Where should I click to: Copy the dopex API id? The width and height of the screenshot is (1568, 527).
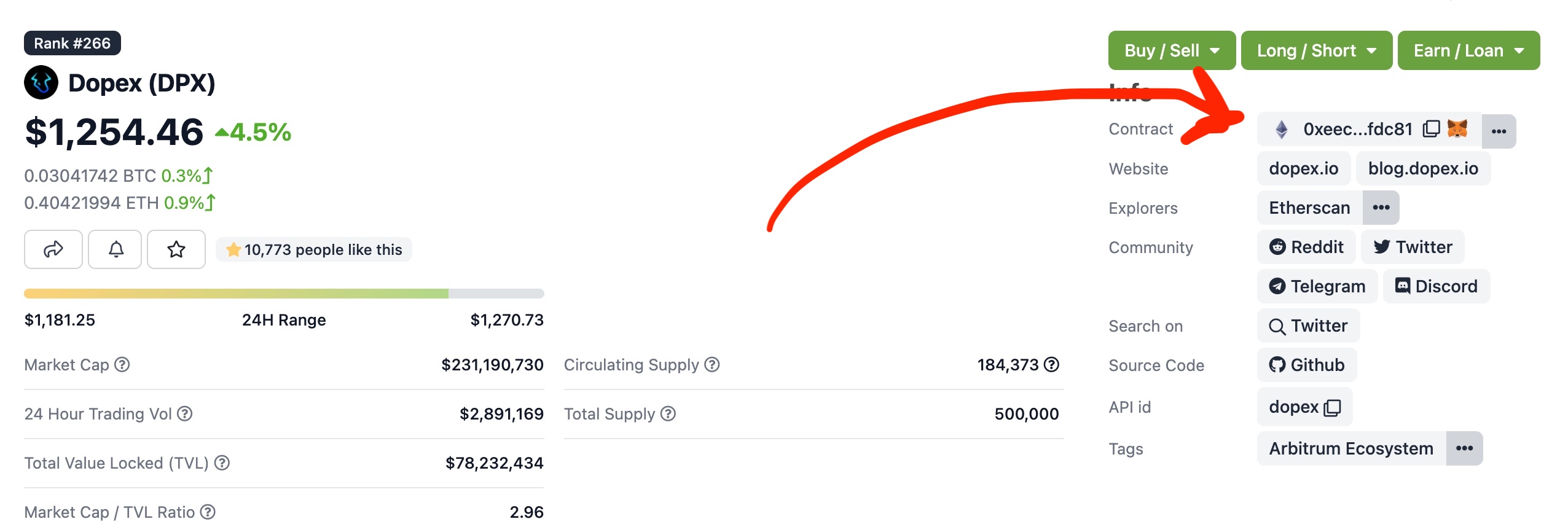point(1332,408)
